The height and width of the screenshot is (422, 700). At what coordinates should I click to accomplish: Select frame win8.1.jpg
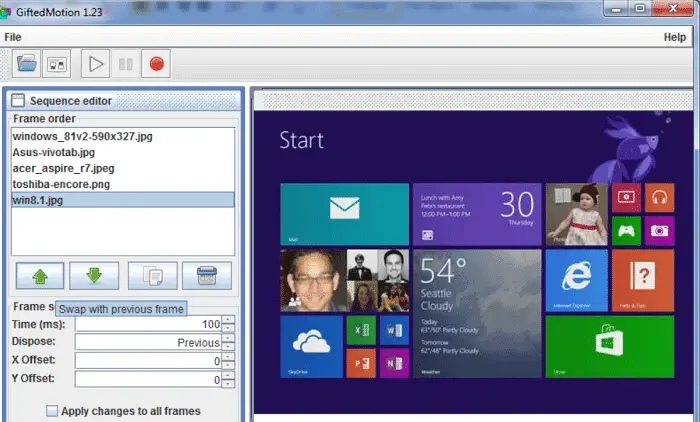click(123, 200)
